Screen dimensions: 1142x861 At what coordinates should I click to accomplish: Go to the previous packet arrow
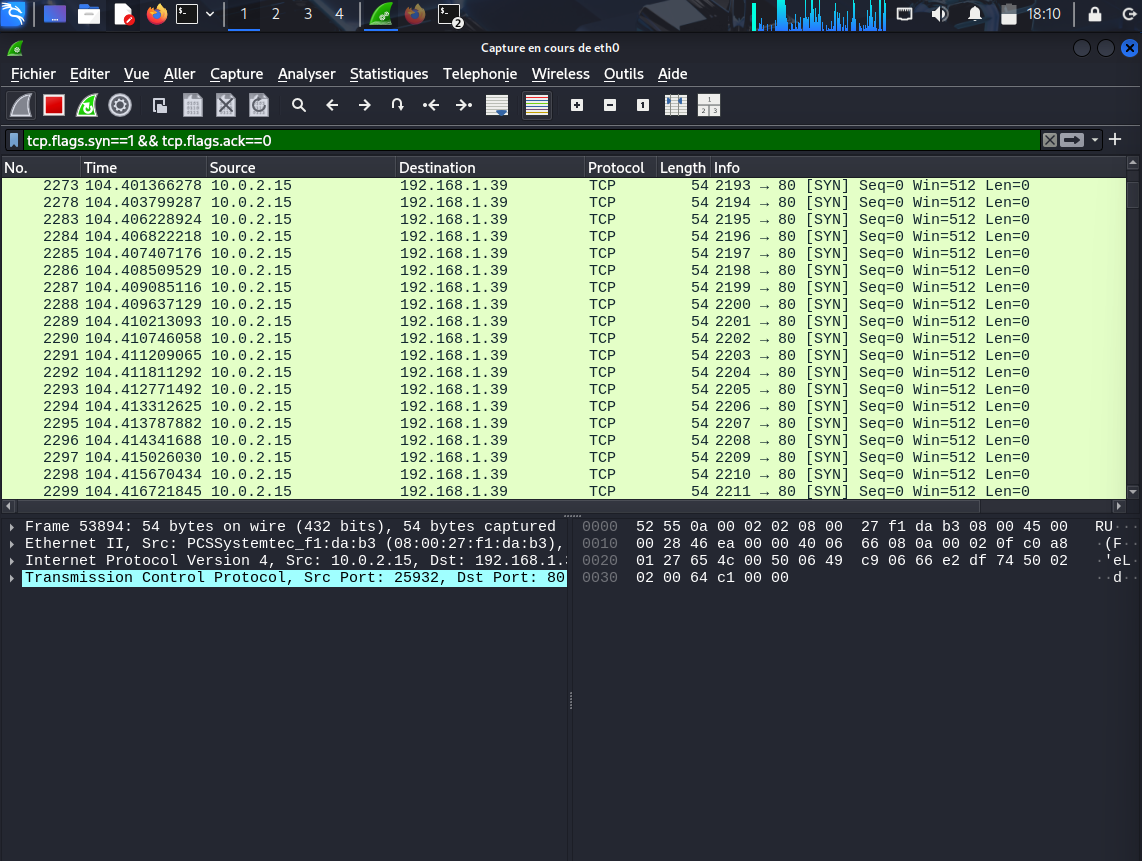[332, 105]
